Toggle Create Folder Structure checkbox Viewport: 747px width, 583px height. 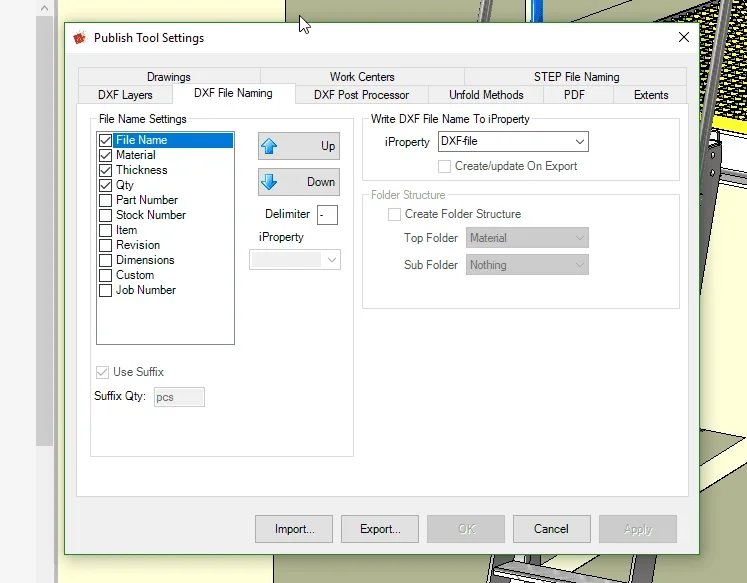(x=394, y=214)
